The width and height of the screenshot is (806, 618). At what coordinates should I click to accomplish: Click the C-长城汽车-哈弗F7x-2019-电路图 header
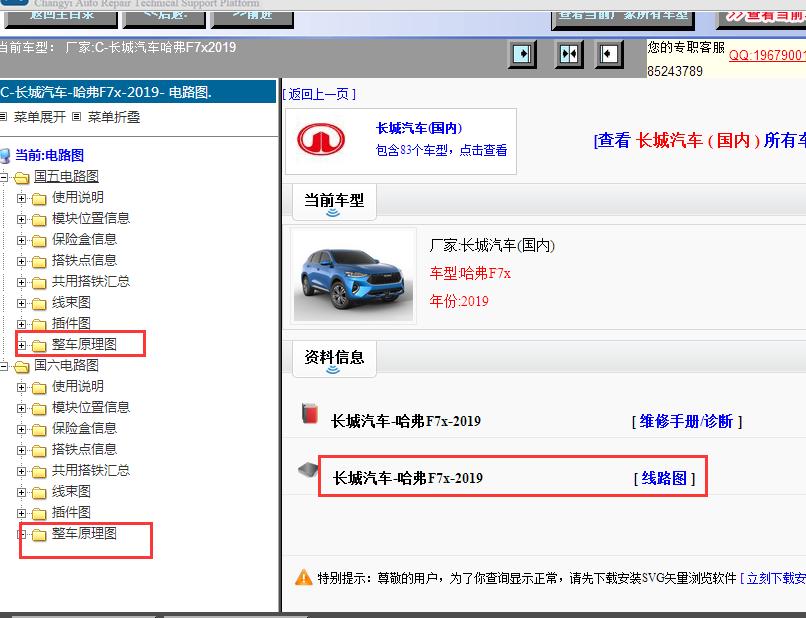click(138, 92)
